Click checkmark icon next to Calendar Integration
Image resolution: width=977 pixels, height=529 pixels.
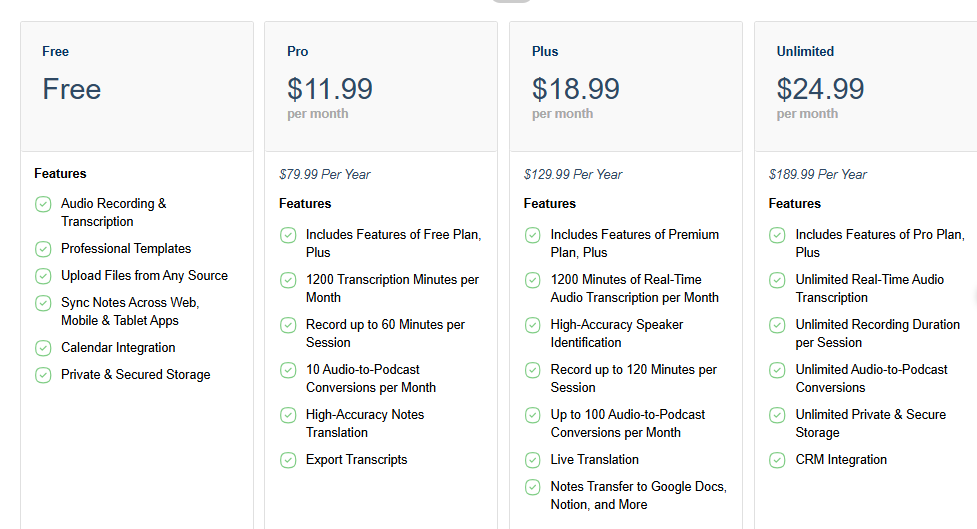click(43, 348)
